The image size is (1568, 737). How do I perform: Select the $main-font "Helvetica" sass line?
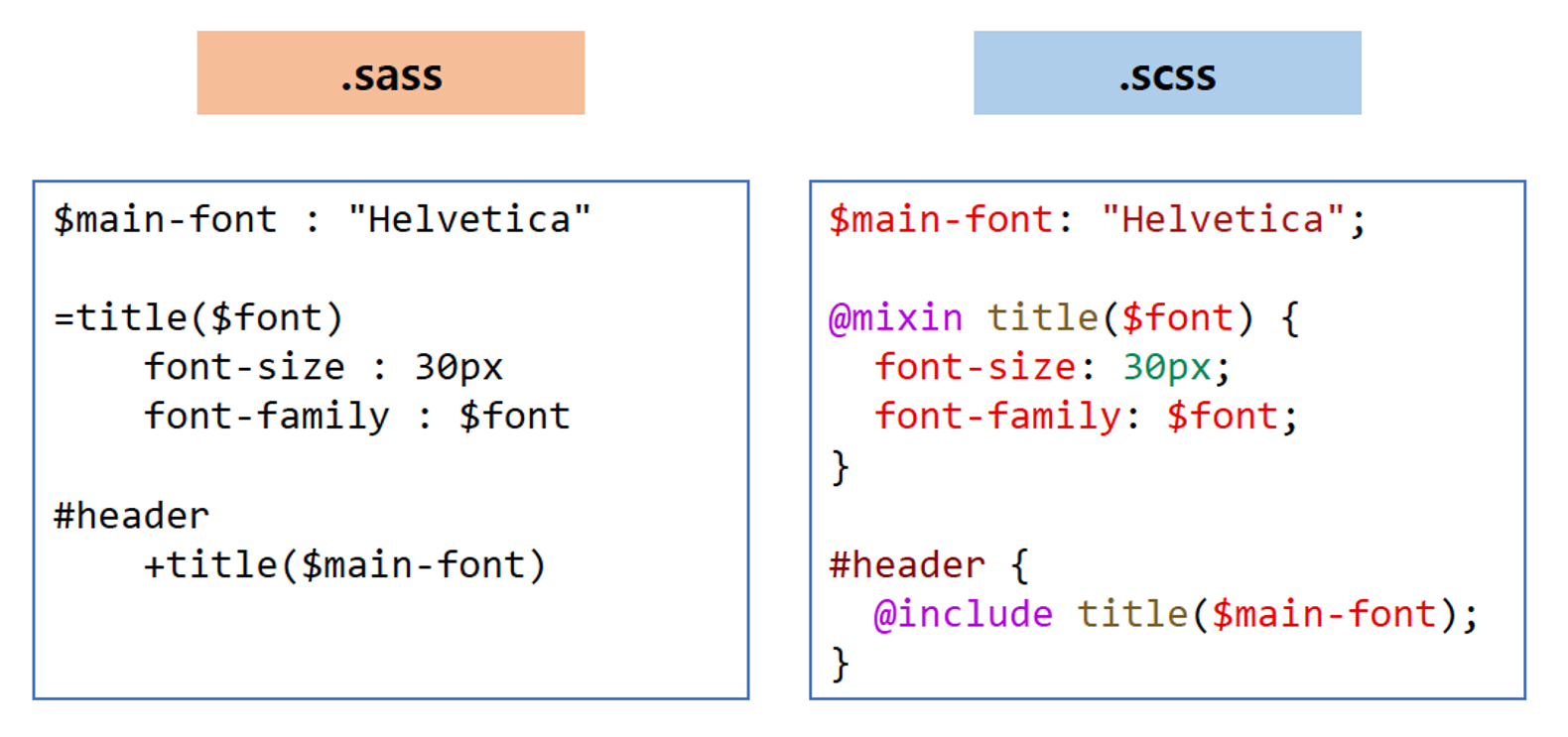coord(323,219)
